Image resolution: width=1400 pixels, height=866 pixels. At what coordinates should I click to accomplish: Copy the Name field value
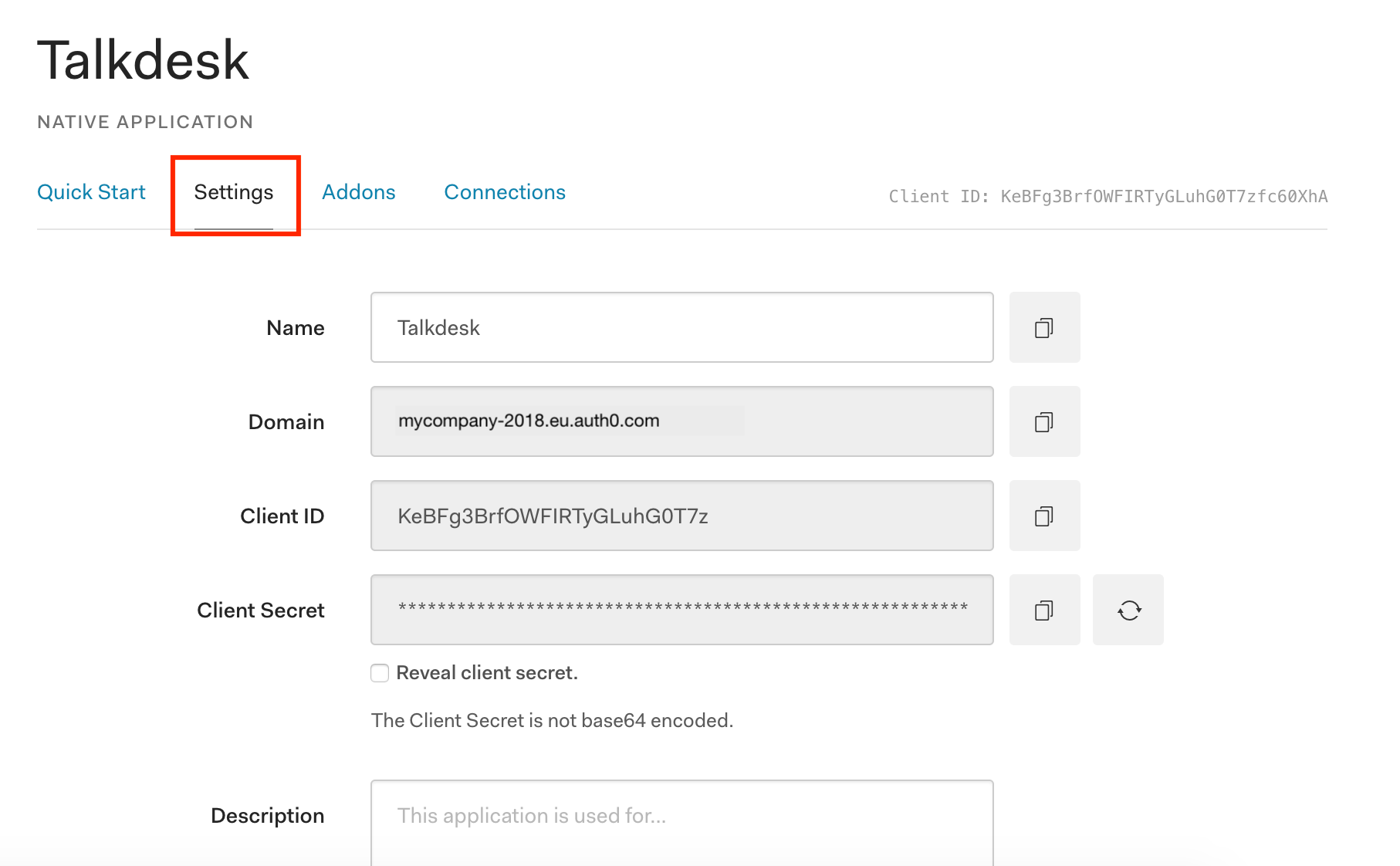pos(1044,327)
